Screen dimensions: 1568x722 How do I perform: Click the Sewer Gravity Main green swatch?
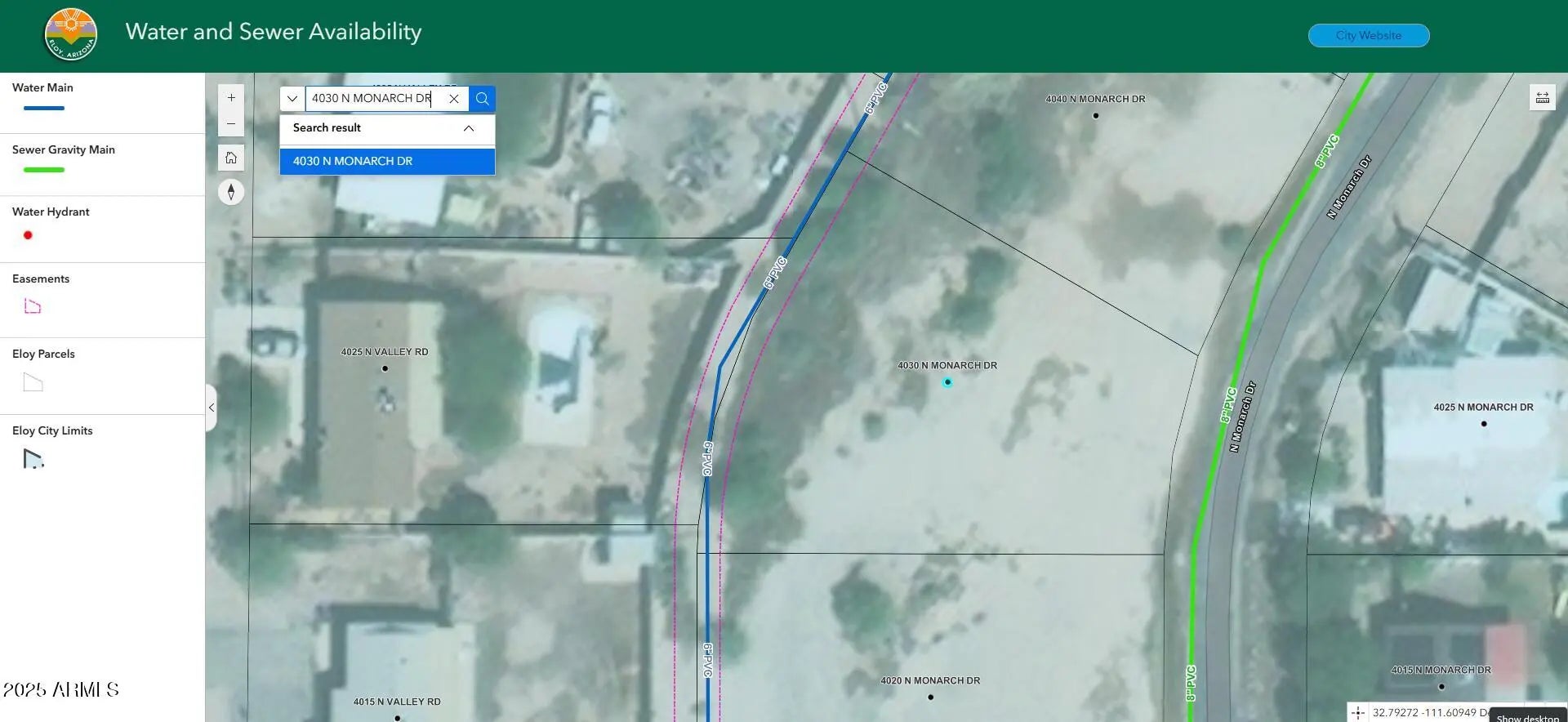pos(44,170)
